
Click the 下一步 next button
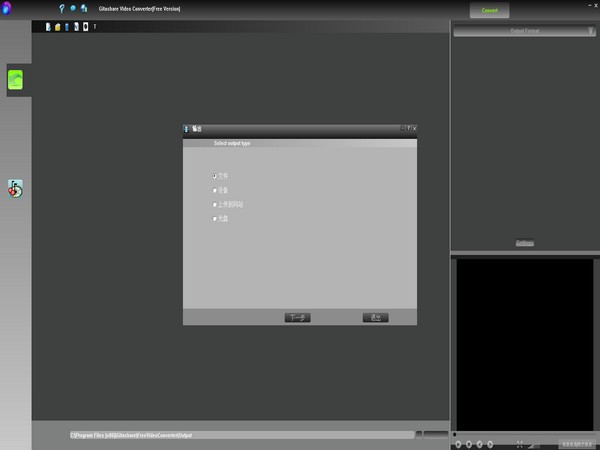(x=297, y=317)
